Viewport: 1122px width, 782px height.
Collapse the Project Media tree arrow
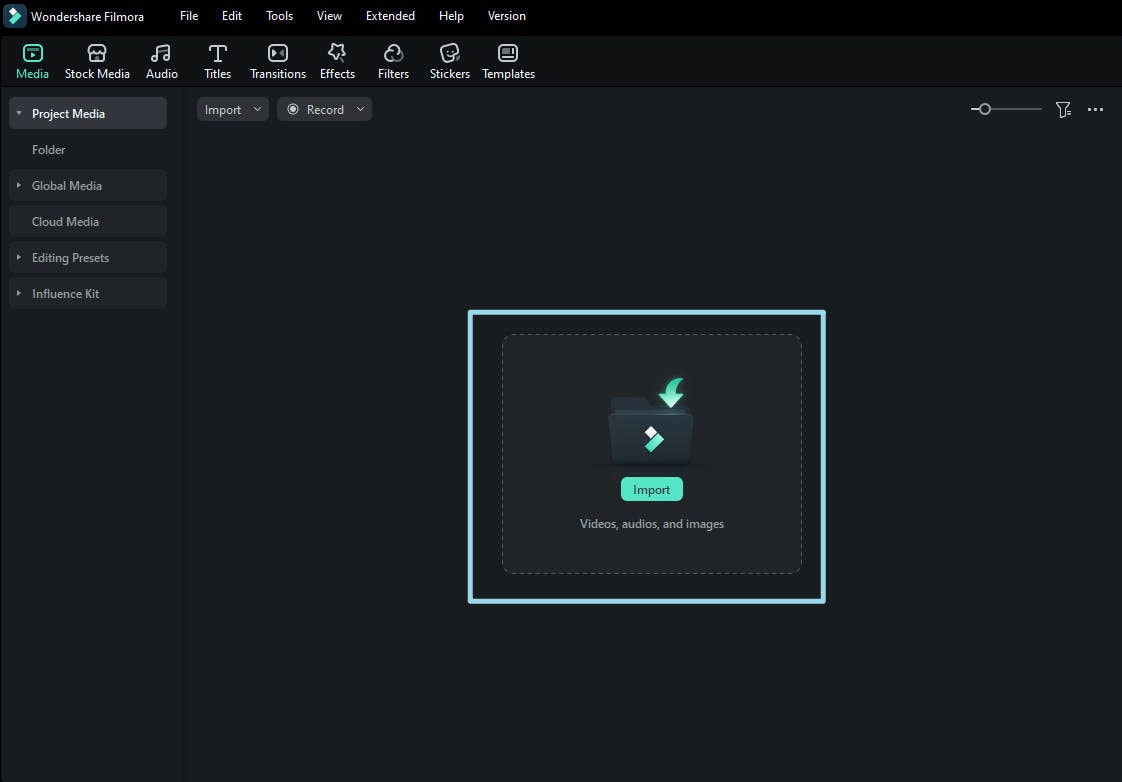pos(19,113)
